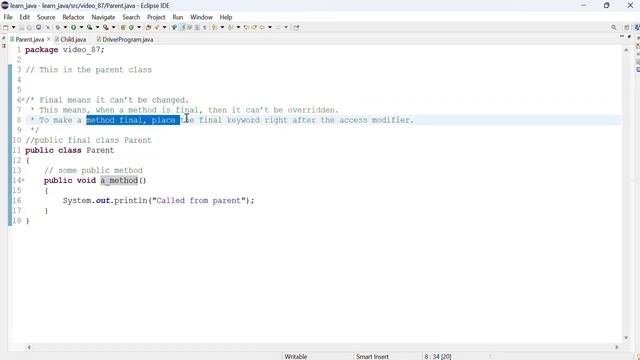Click the Smart Insert status field
Image resolution: width=640 pixels, height=360 pixels.
[372, 356]
